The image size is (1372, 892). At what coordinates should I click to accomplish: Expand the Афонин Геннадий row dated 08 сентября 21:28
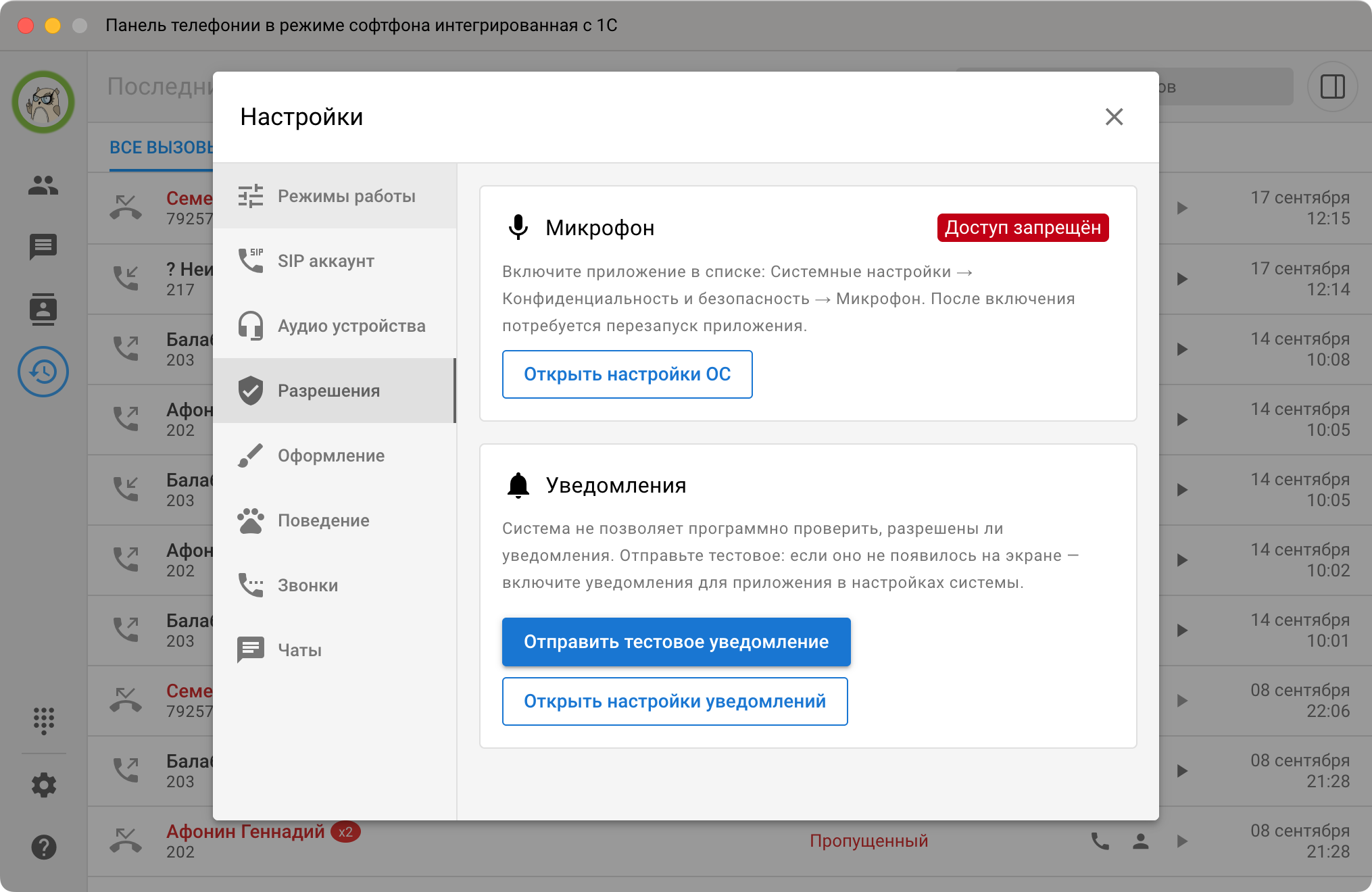1182,841
